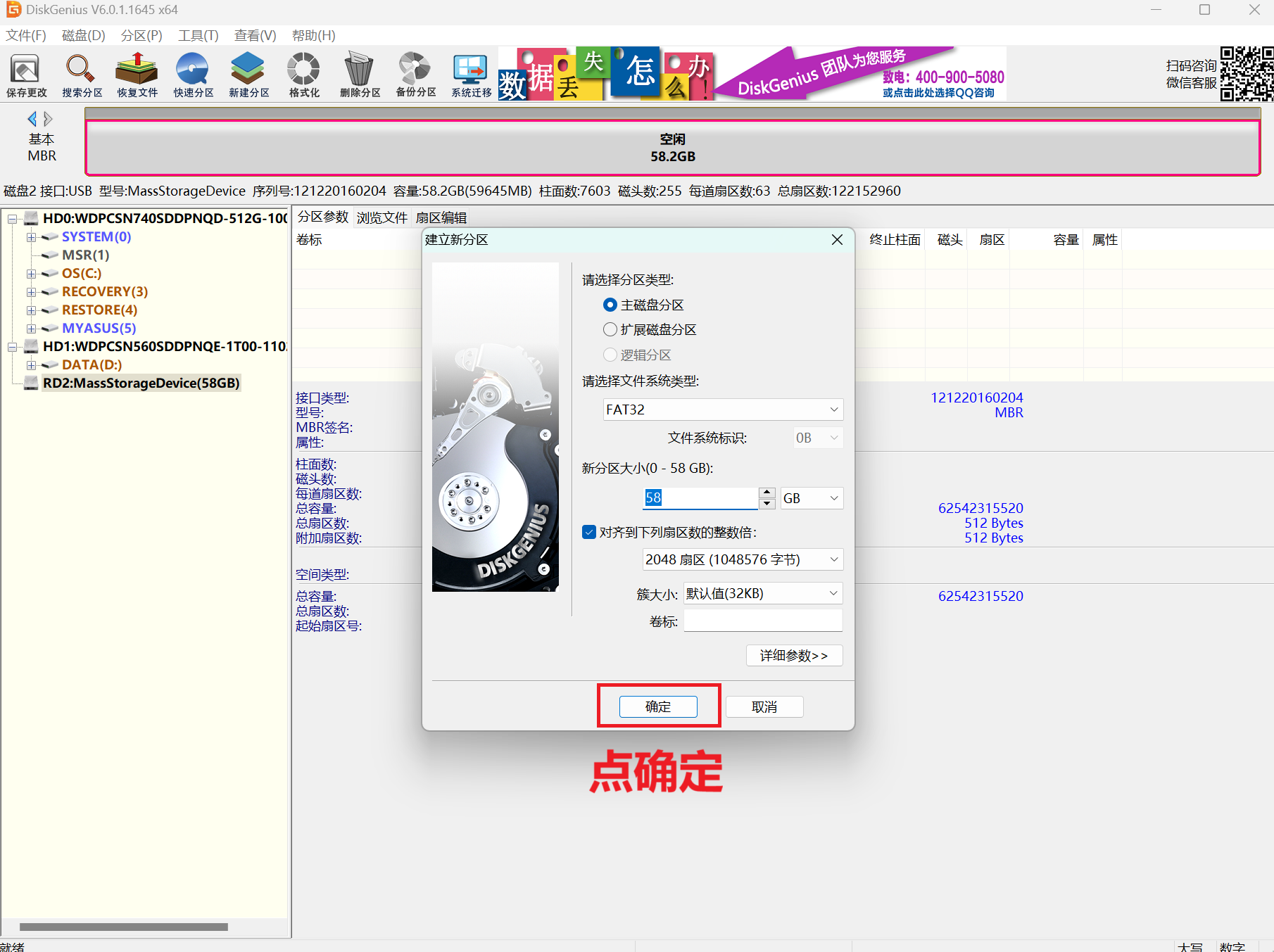Select the MSR(1) partition in tree
The image size is (1274, 952).
[x=85, y=255]
